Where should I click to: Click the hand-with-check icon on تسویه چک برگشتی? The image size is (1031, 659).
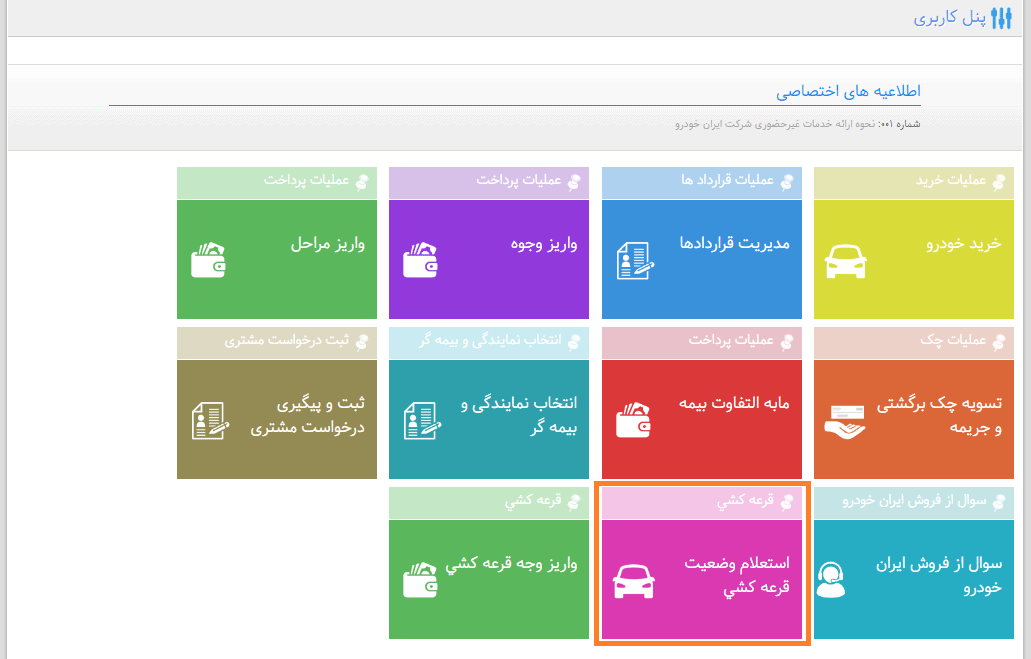click(845, 422)
